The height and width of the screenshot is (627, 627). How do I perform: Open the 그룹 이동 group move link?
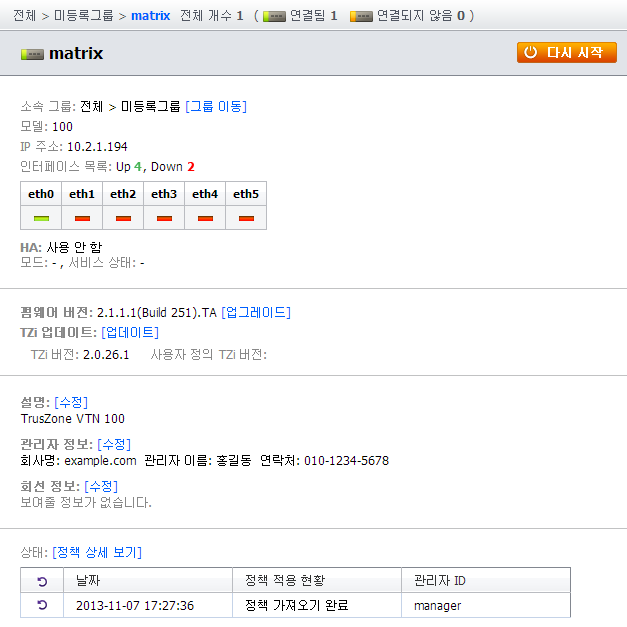[215, 106]
